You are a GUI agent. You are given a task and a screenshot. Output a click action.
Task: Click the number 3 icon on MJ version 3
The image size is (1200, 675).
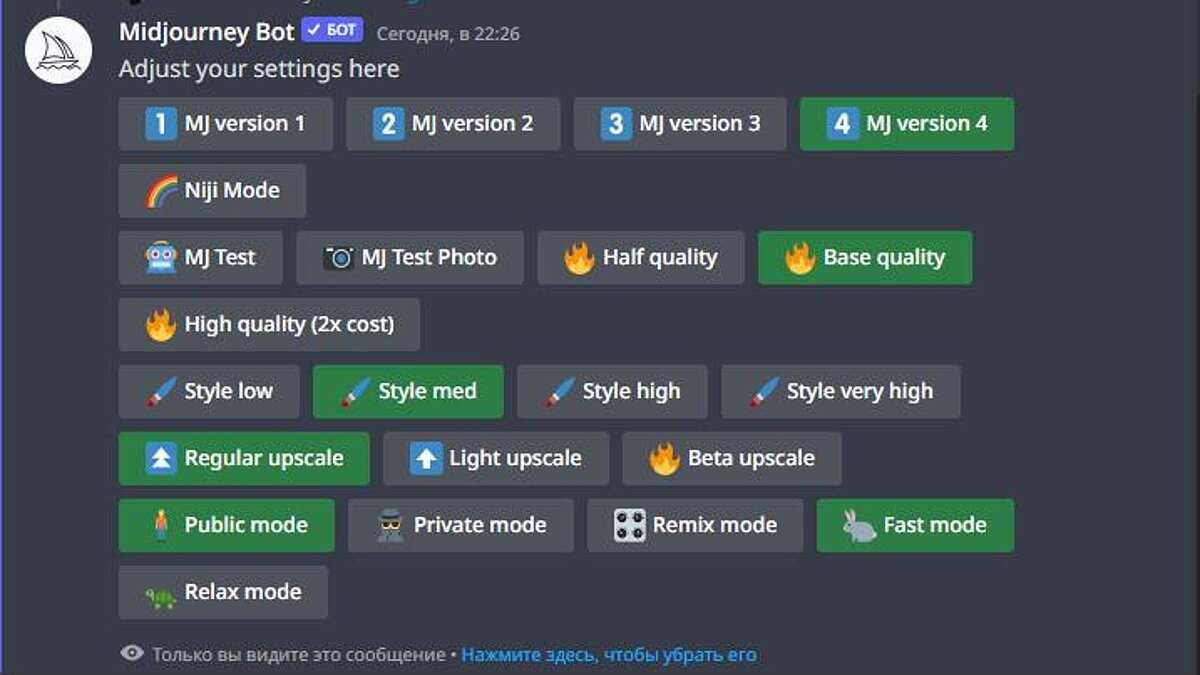click(x=616, y=124)
